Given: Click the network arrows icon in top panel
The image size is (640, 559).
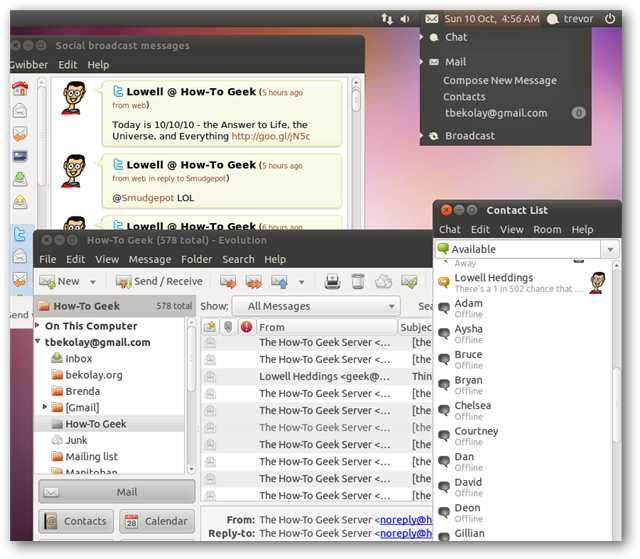Looking at the screenshot, I should coord(387,19).
